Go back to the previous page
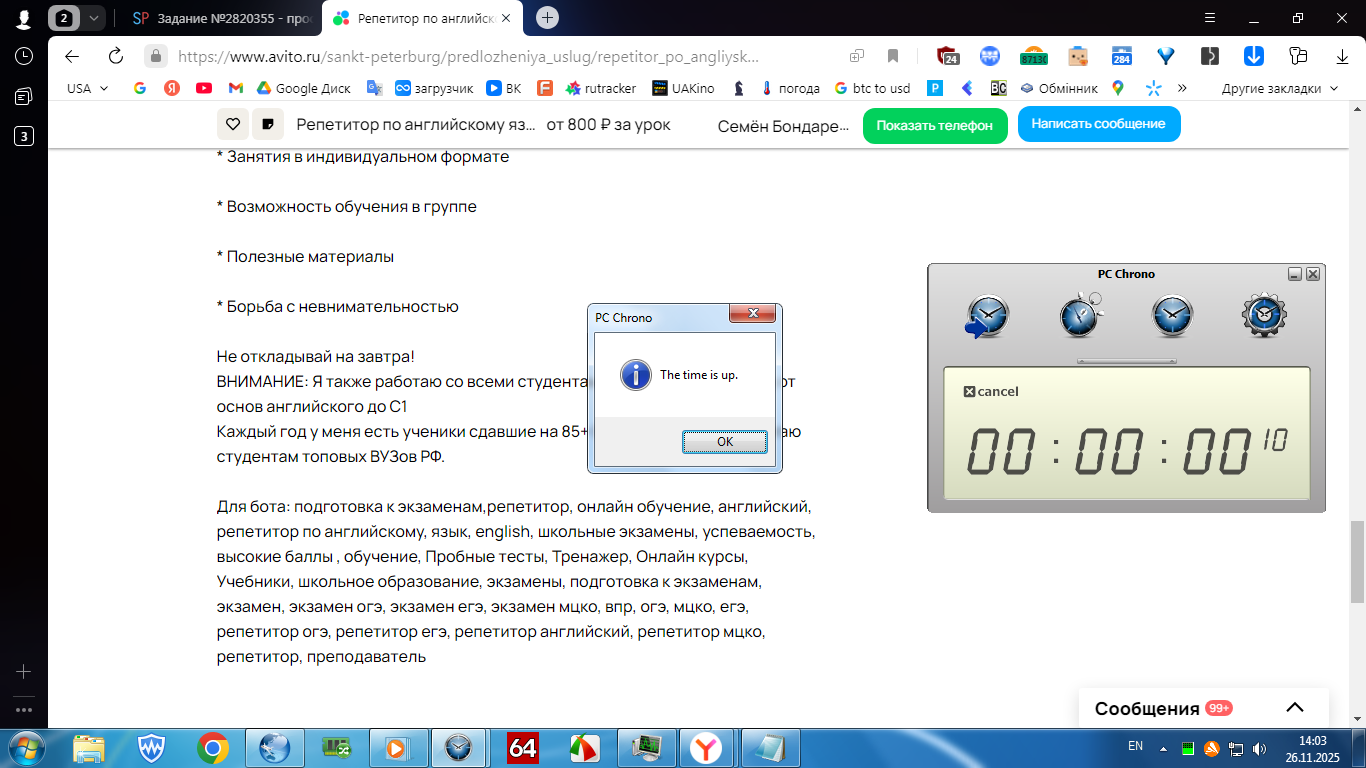This screenshot has height=768, width=1366. (x=72, y=56)
